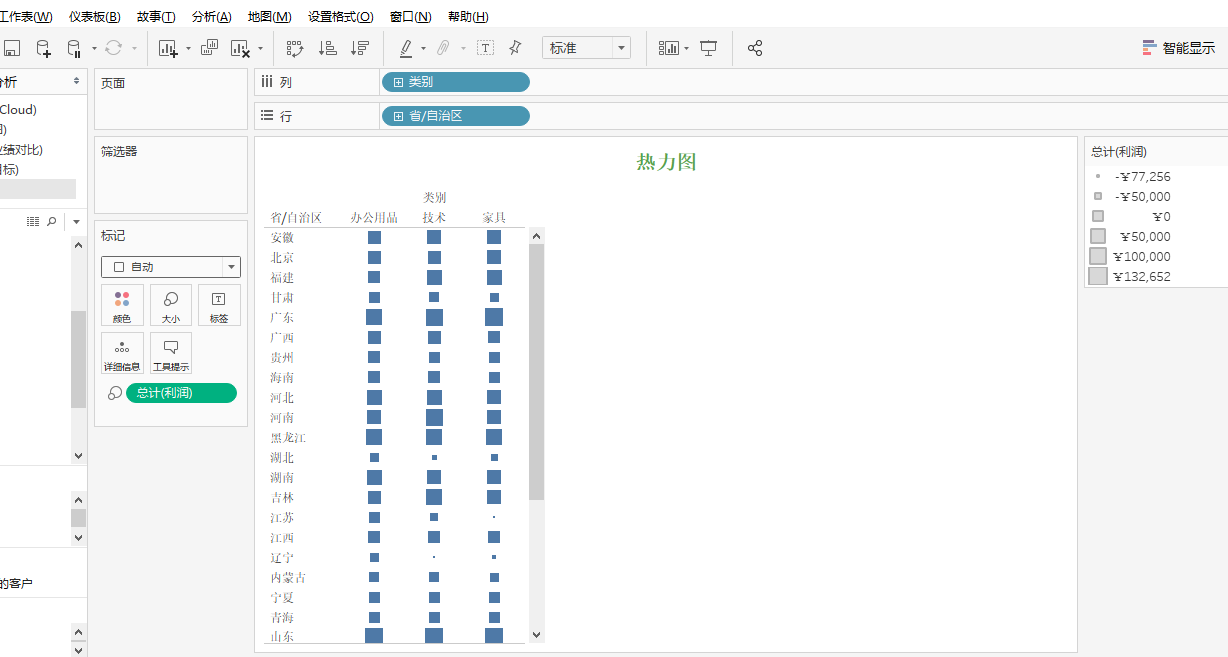Open the mark type 自动 dropdown

point(171,267)
